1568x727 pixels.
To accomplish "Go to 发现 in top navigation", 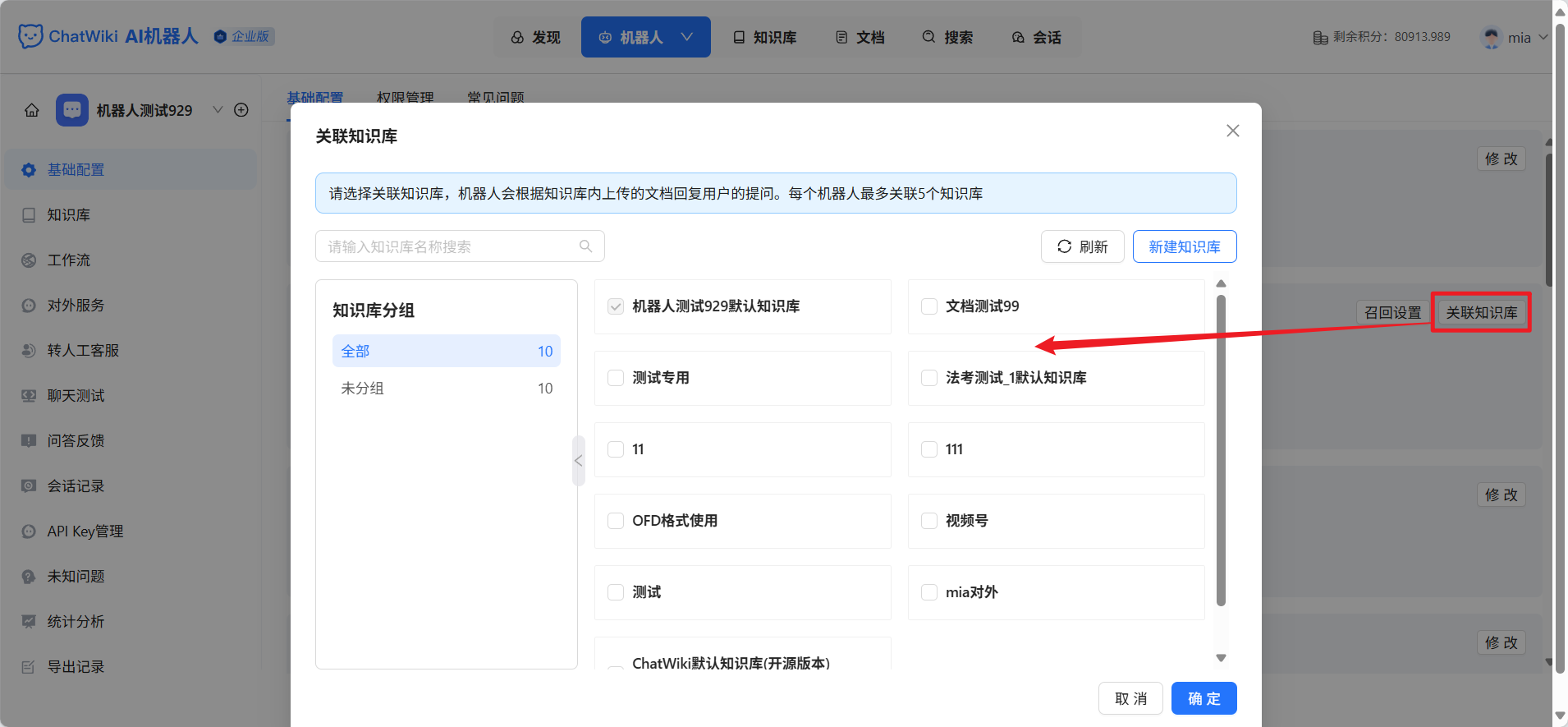I will [x=535, y=37].
